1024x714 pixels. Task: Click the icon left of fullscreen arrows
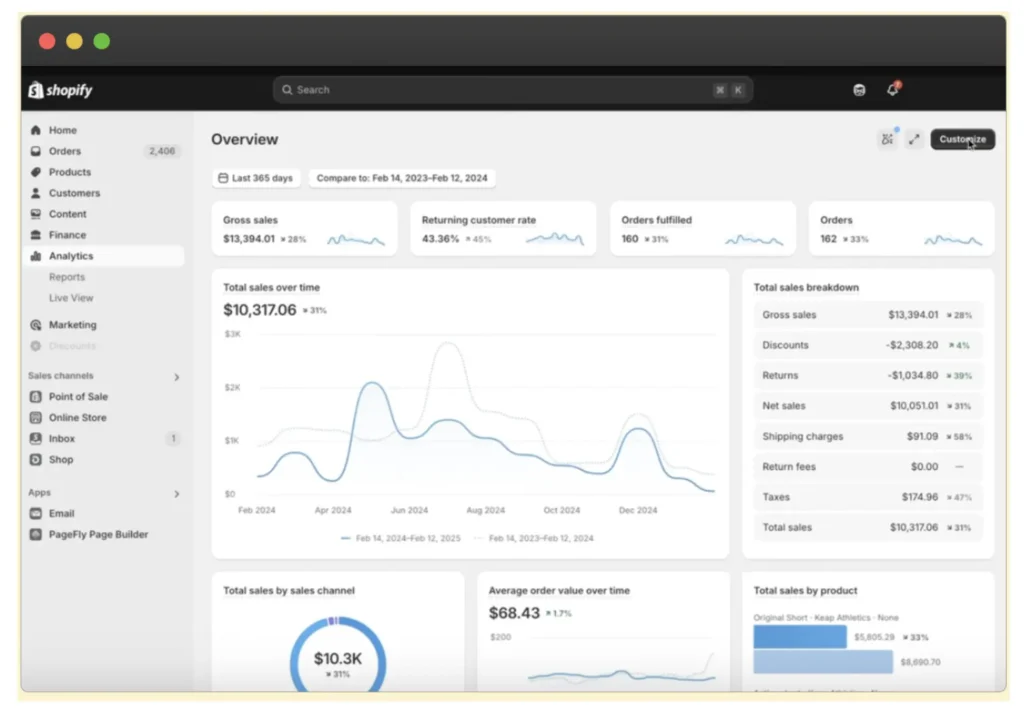click(887, 140)
